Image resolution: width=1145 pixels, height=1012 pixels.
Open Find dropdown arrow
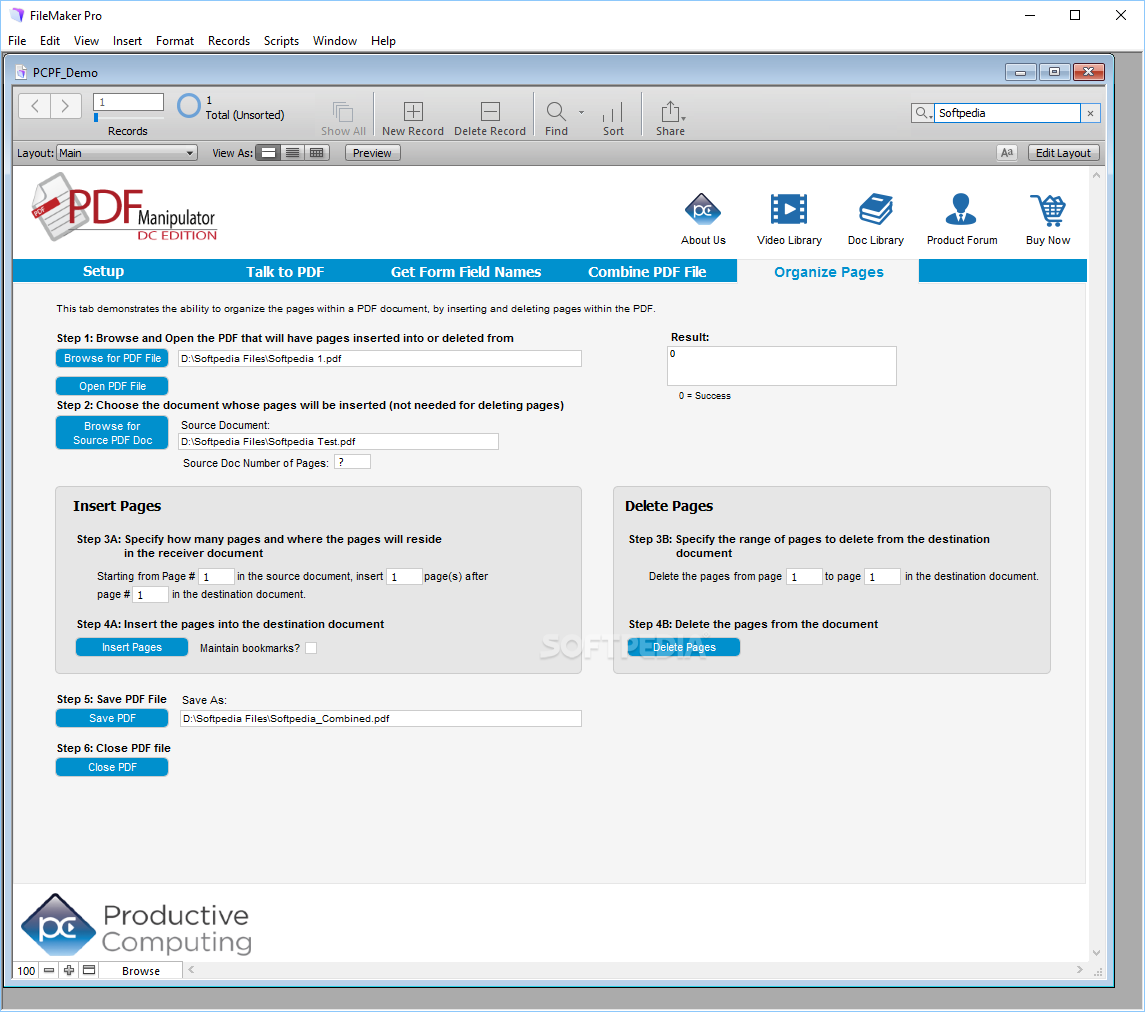[x=581, y=112]
